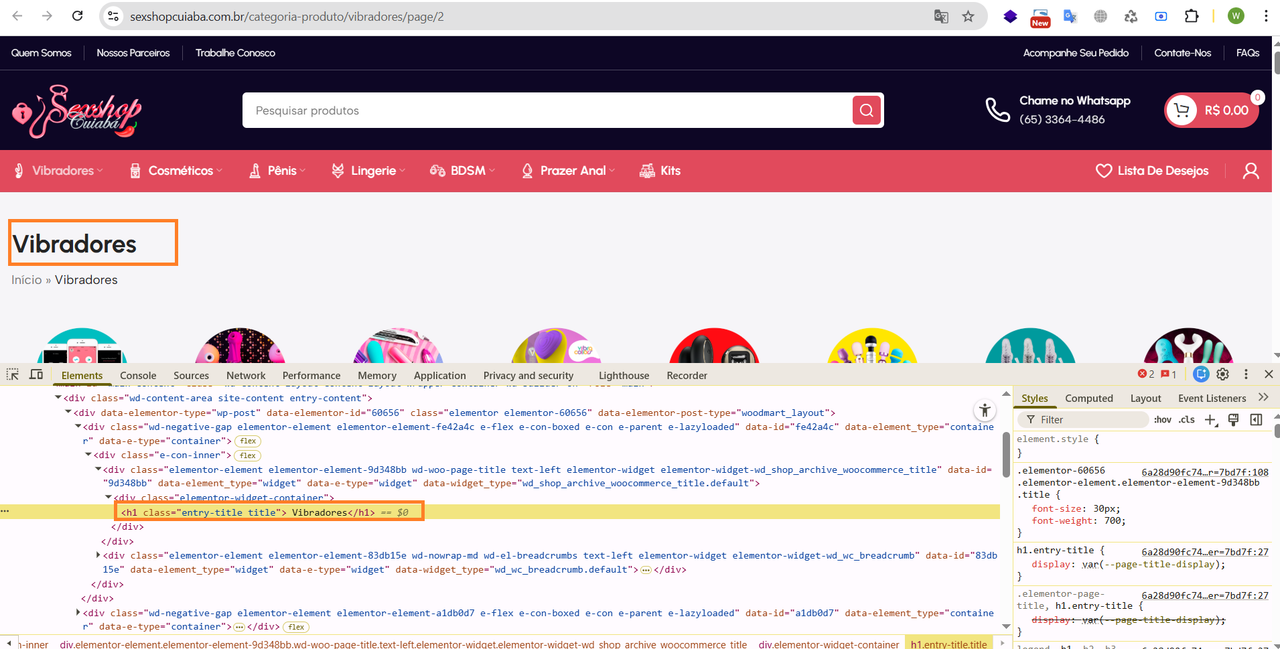Open the Vibradores menu dropdown
1280x649 pixels.
pos(60,171)
